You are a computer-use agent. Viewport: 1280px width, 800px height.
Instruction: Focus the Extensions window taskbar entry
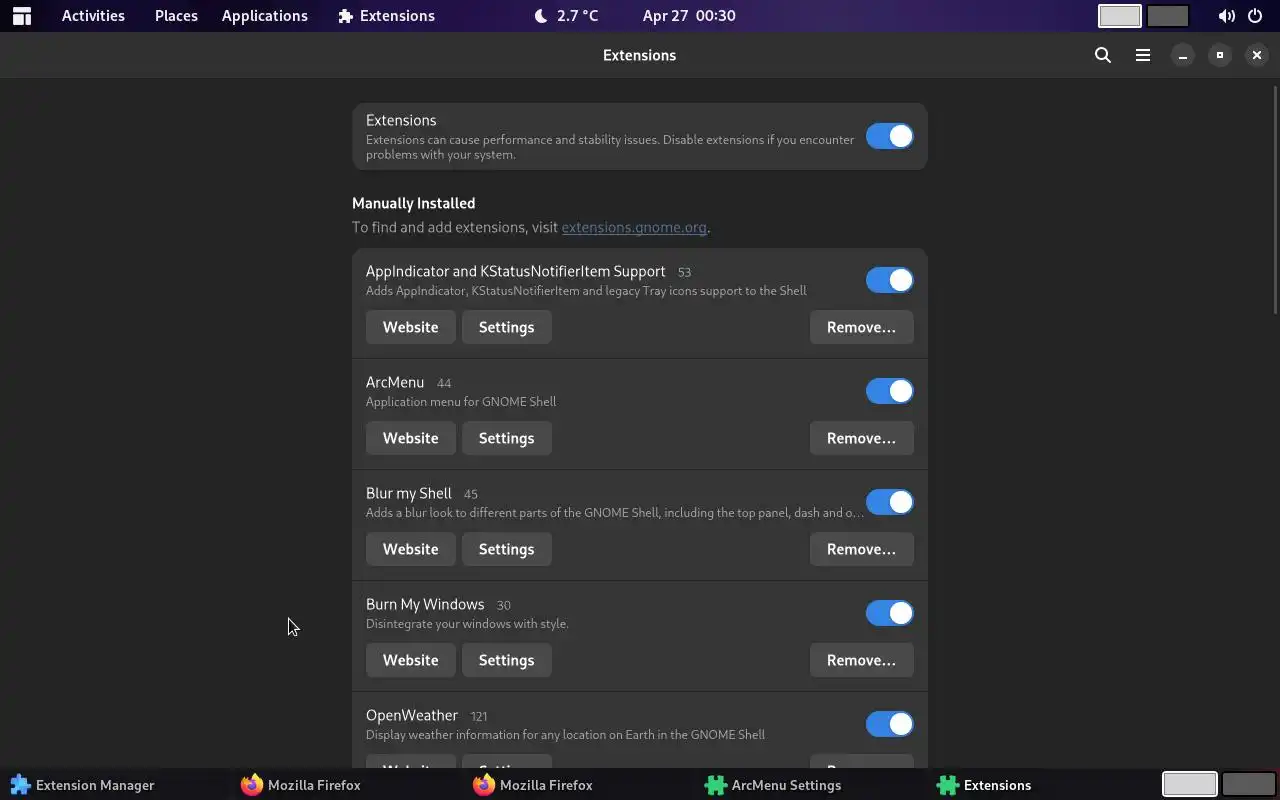(984, 785)
